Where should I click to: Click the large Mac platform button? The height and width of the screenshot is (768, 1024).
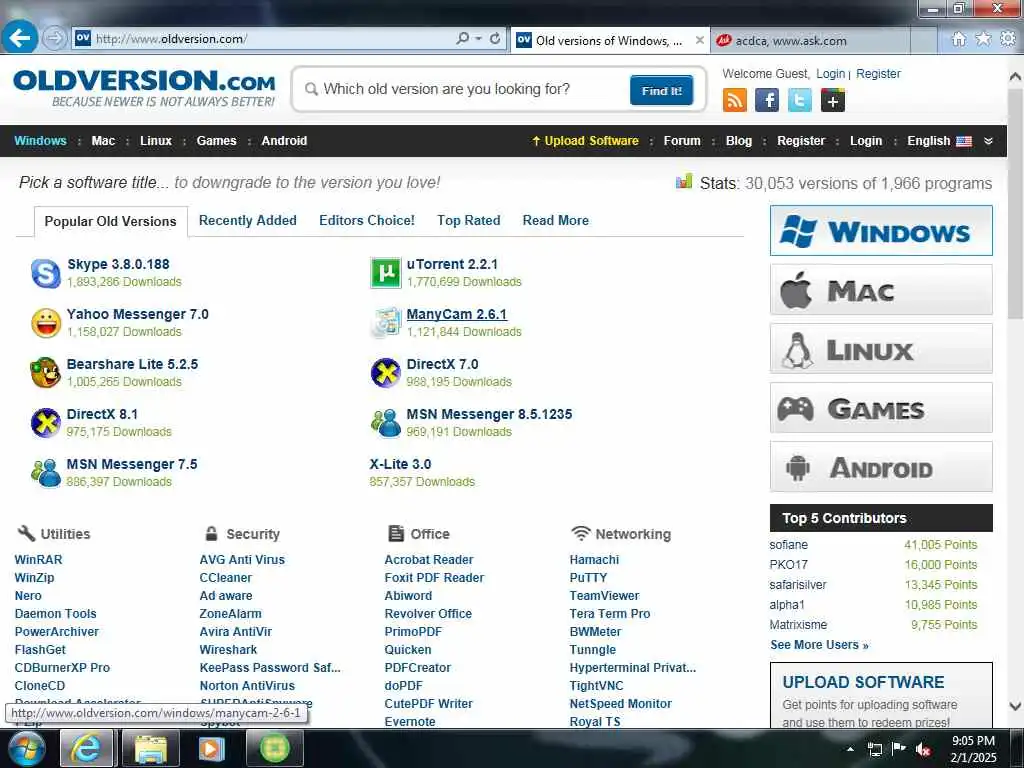(x=881, y=290)
